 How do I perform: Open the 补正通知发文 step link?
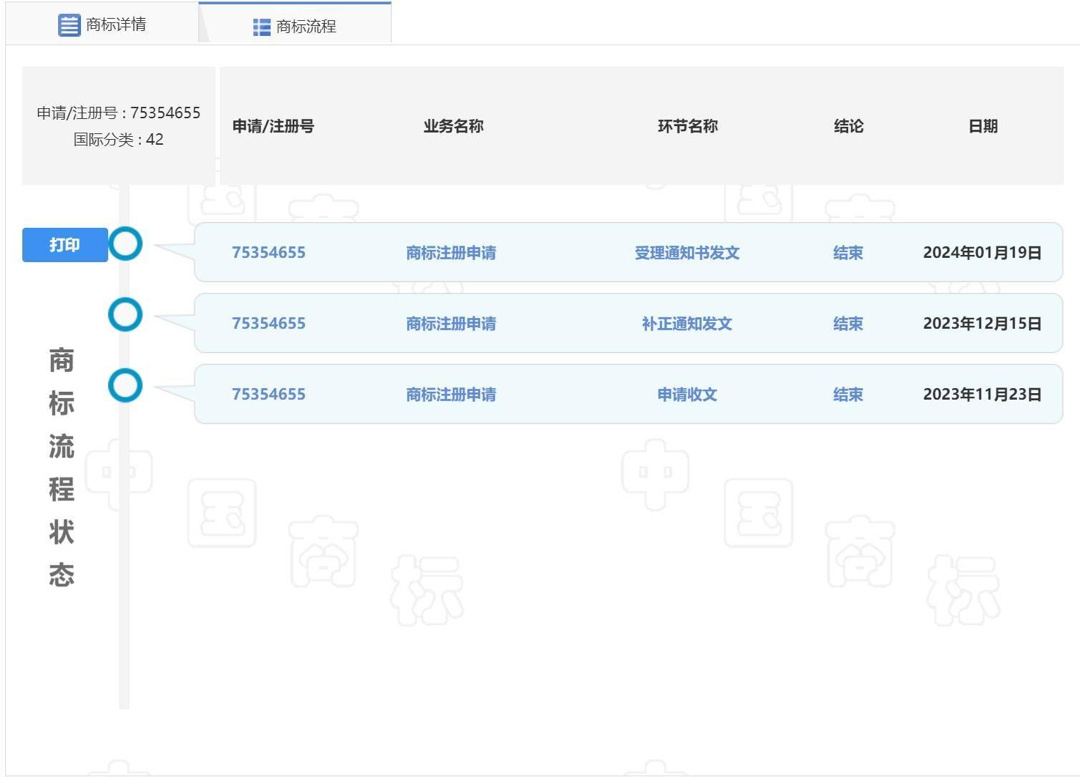click(x=687, y=324)
